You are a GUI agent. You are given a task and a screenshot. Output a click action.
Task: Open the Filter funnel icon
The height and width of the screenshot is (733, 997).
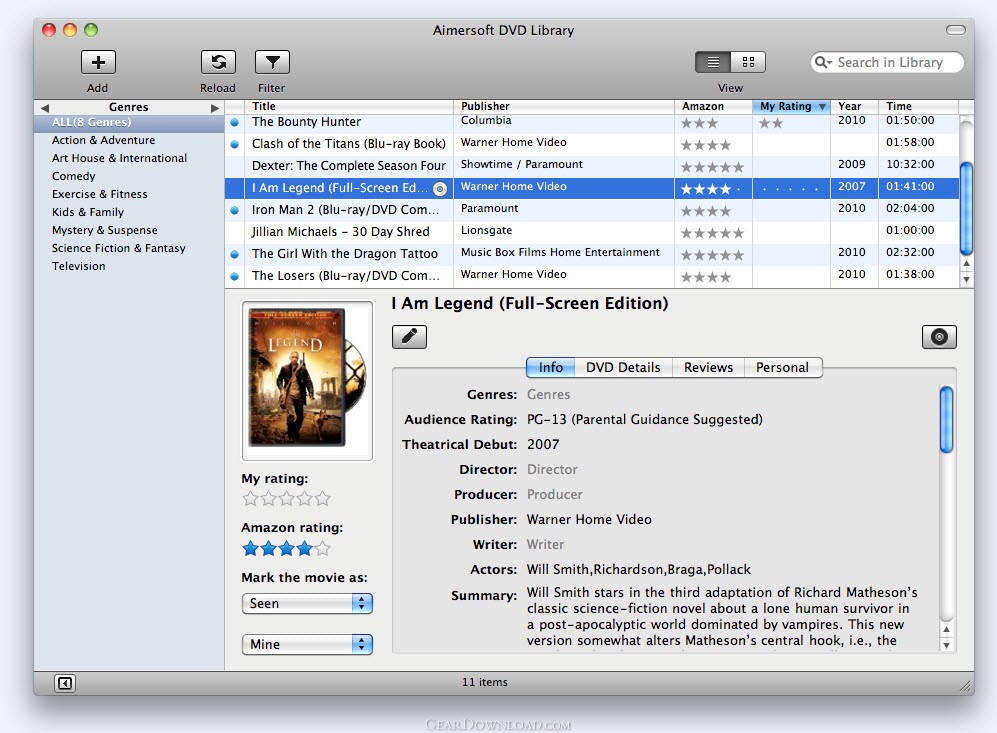point(272,62)
